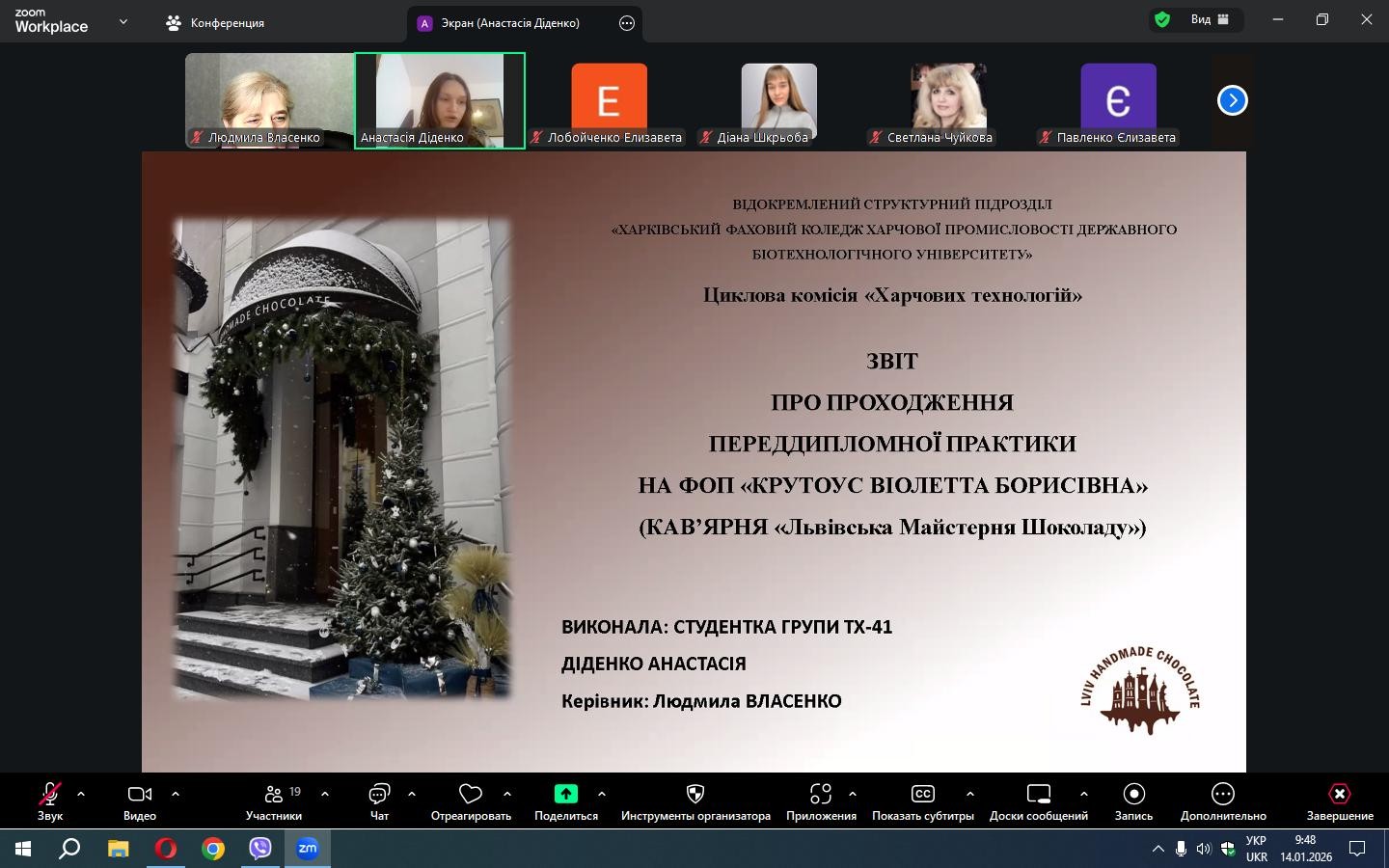Show next participants with blue arrow

point(1232,100)
